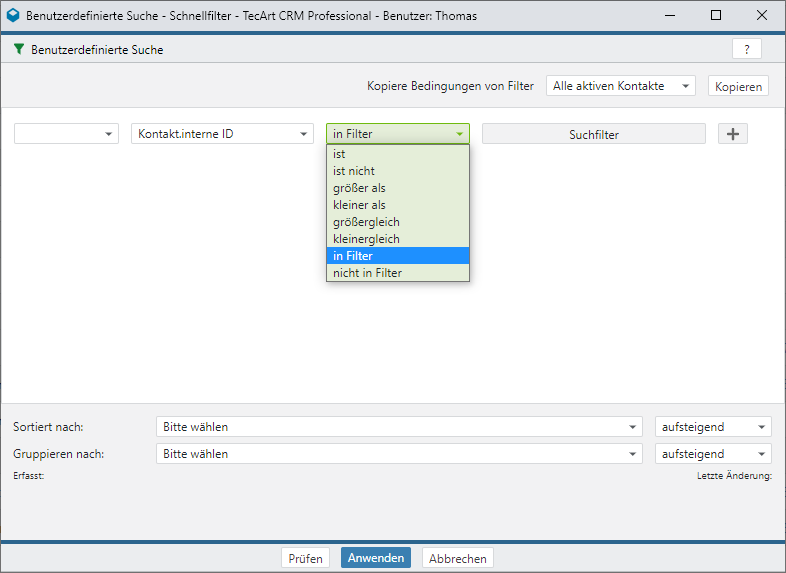
Task: Pick 'nicht in Filter' option
Action: [397, 273]
